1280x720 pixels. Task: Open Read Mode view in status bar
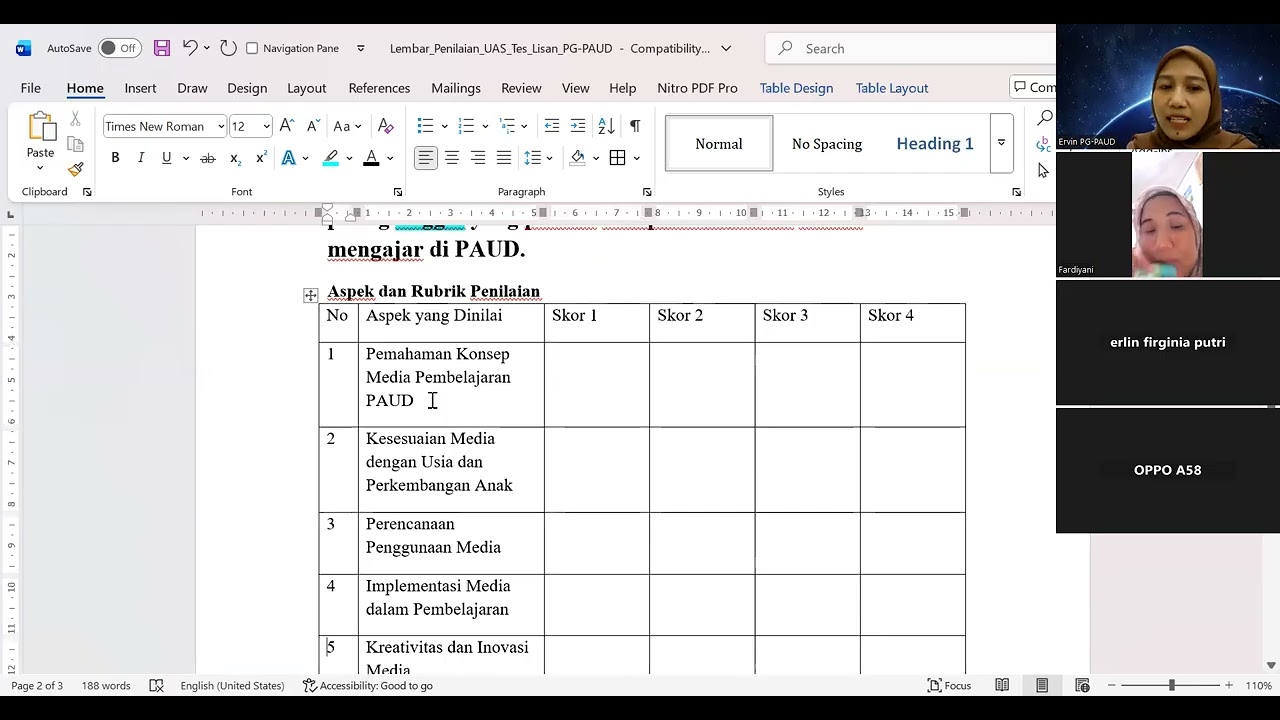pos(1002,685)
